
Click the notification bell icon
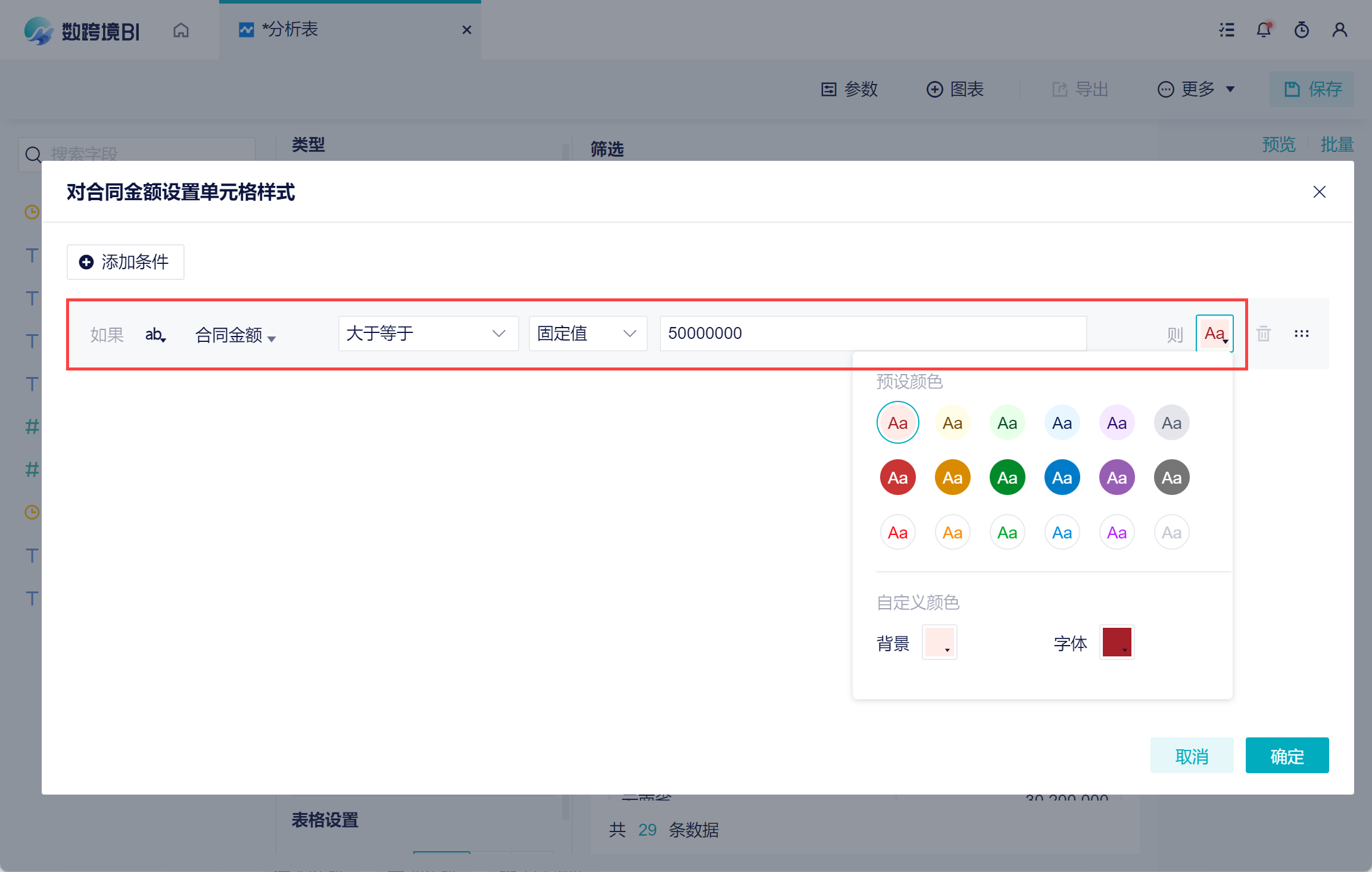(1264, 30)
